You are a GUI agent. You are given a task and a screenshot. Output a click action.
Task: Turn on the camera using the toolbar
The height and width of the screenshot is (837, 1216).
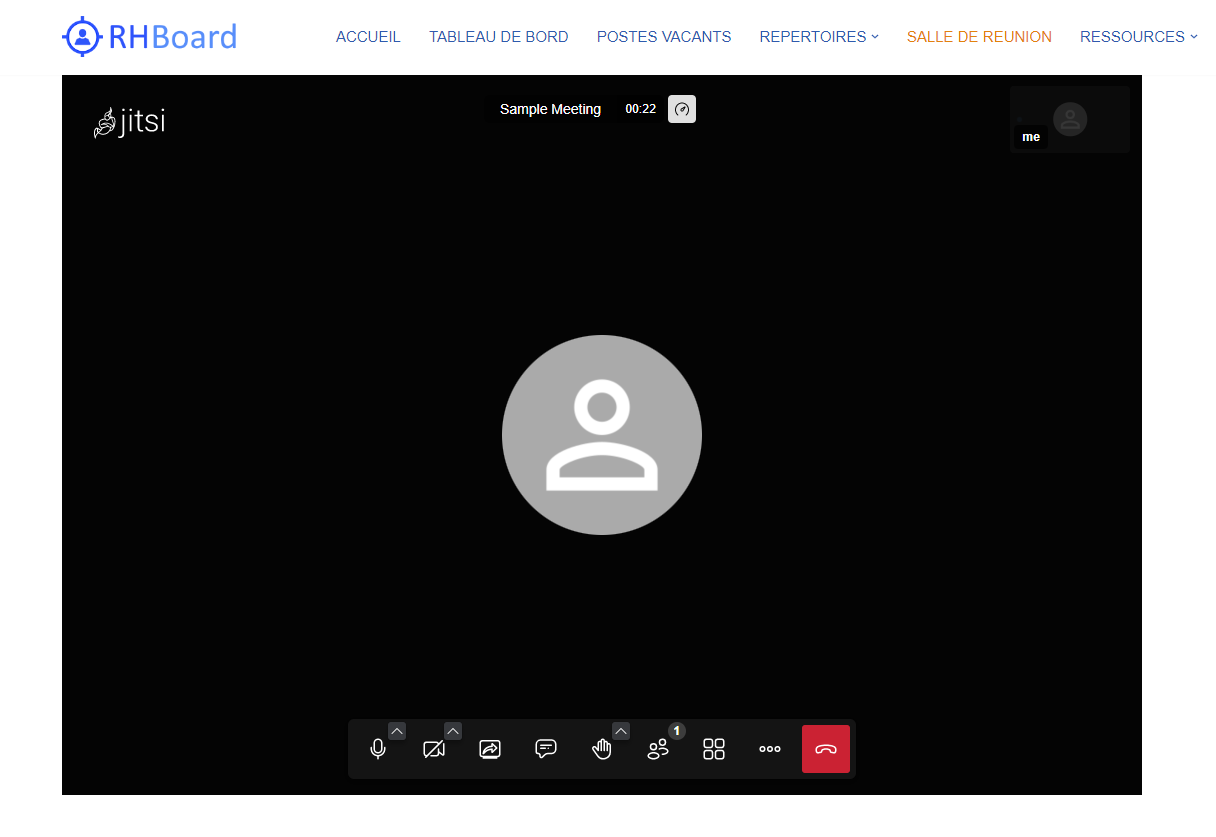coord(434,749)
